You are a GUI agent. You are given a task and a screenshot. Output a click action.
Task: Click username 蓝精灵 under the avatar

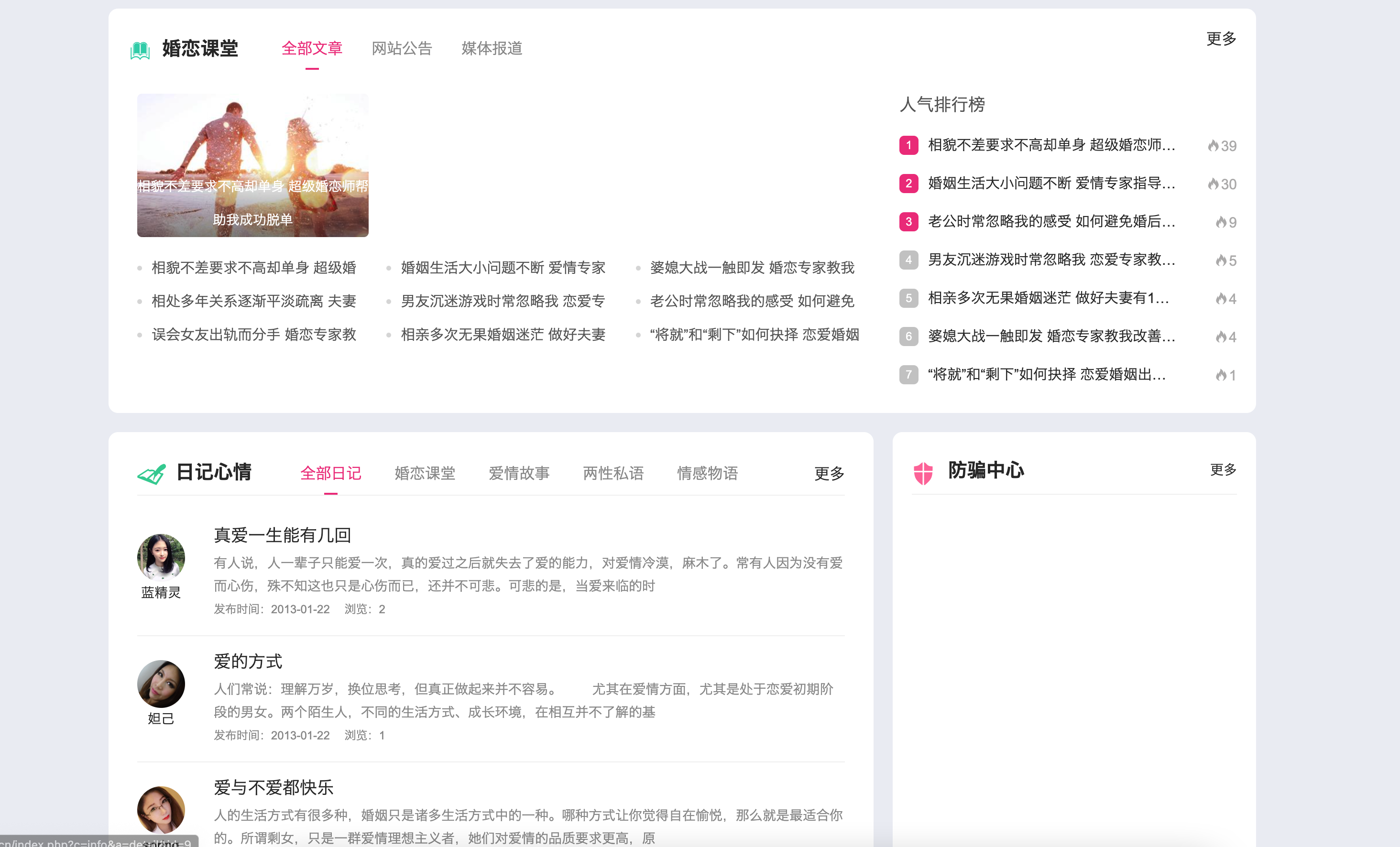[161, 593]
